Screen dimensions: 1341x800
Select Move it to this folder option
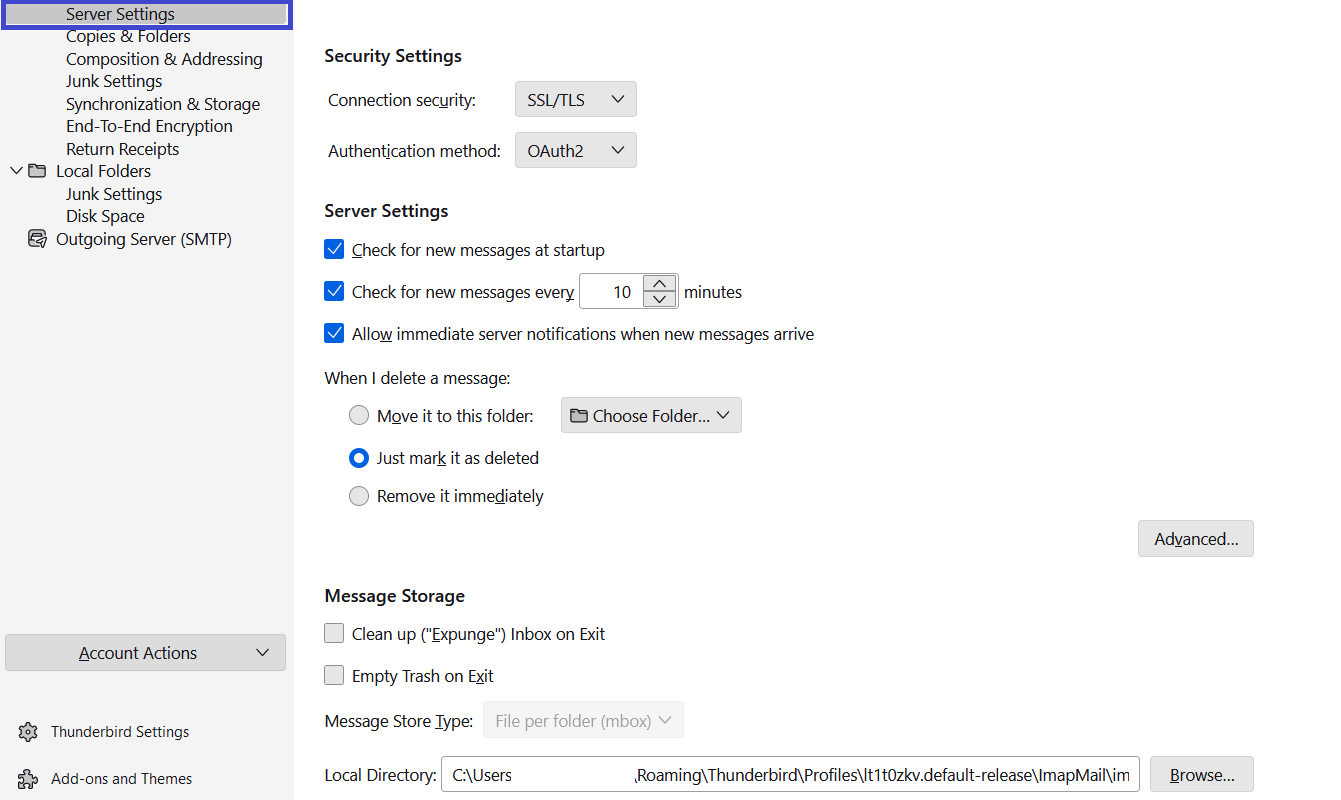point(359,415)
